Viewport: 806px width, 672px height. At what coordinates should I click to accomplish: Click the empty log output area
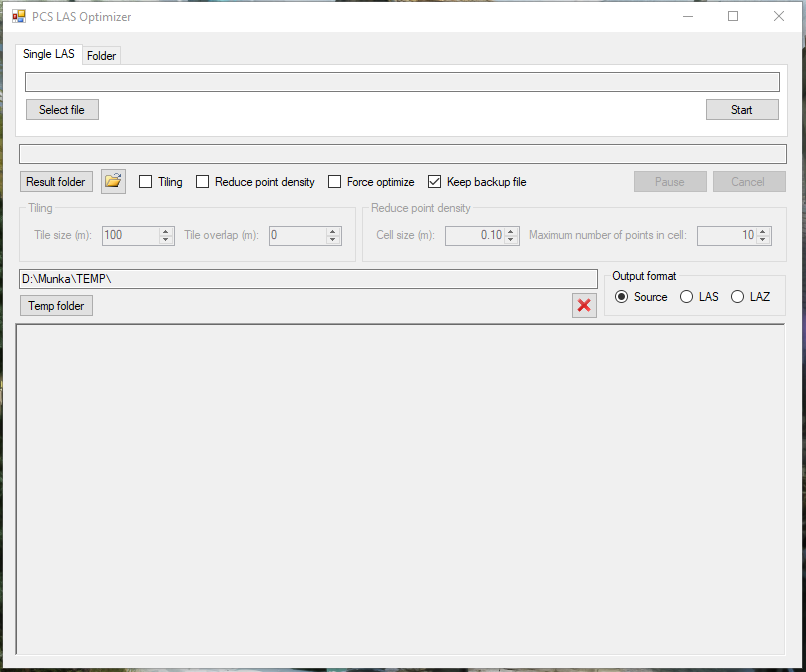[400, 489]
